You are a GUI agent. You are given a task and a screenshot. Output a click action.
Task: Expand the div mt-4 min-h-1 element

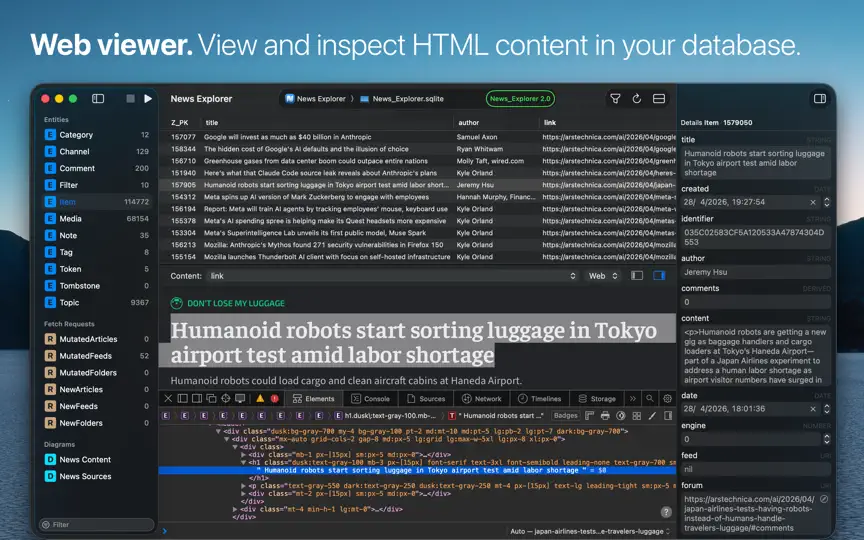(x=235, y=509)
